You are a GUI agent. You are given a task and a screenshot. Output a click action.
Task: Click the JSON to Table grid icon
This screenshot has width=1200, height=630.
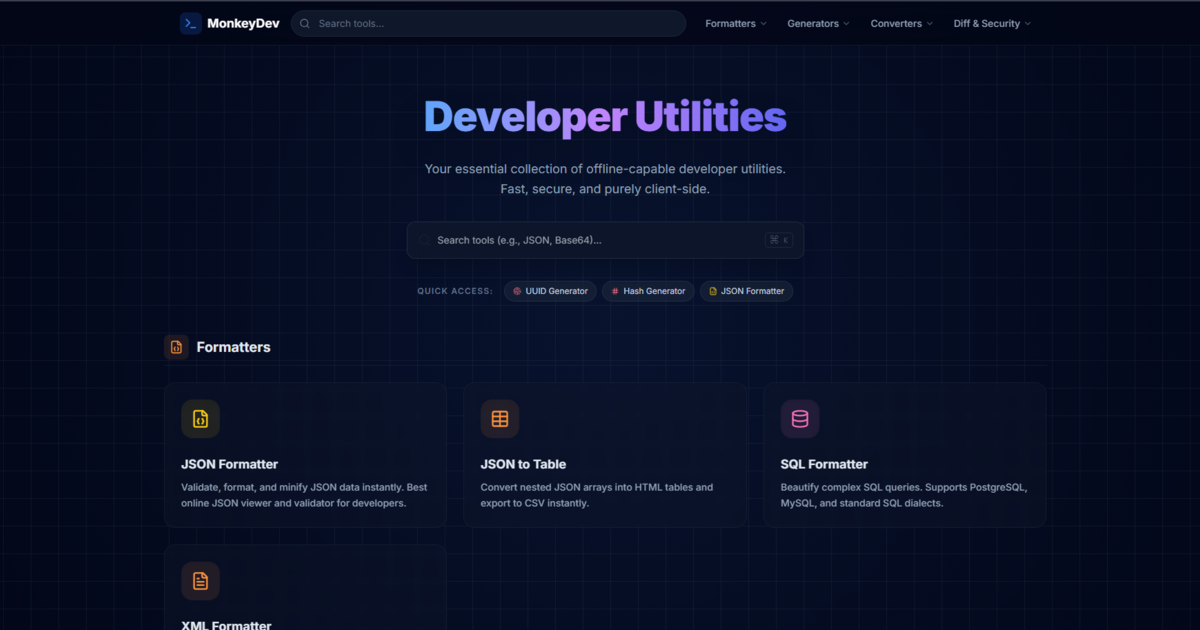coord(500,419)
